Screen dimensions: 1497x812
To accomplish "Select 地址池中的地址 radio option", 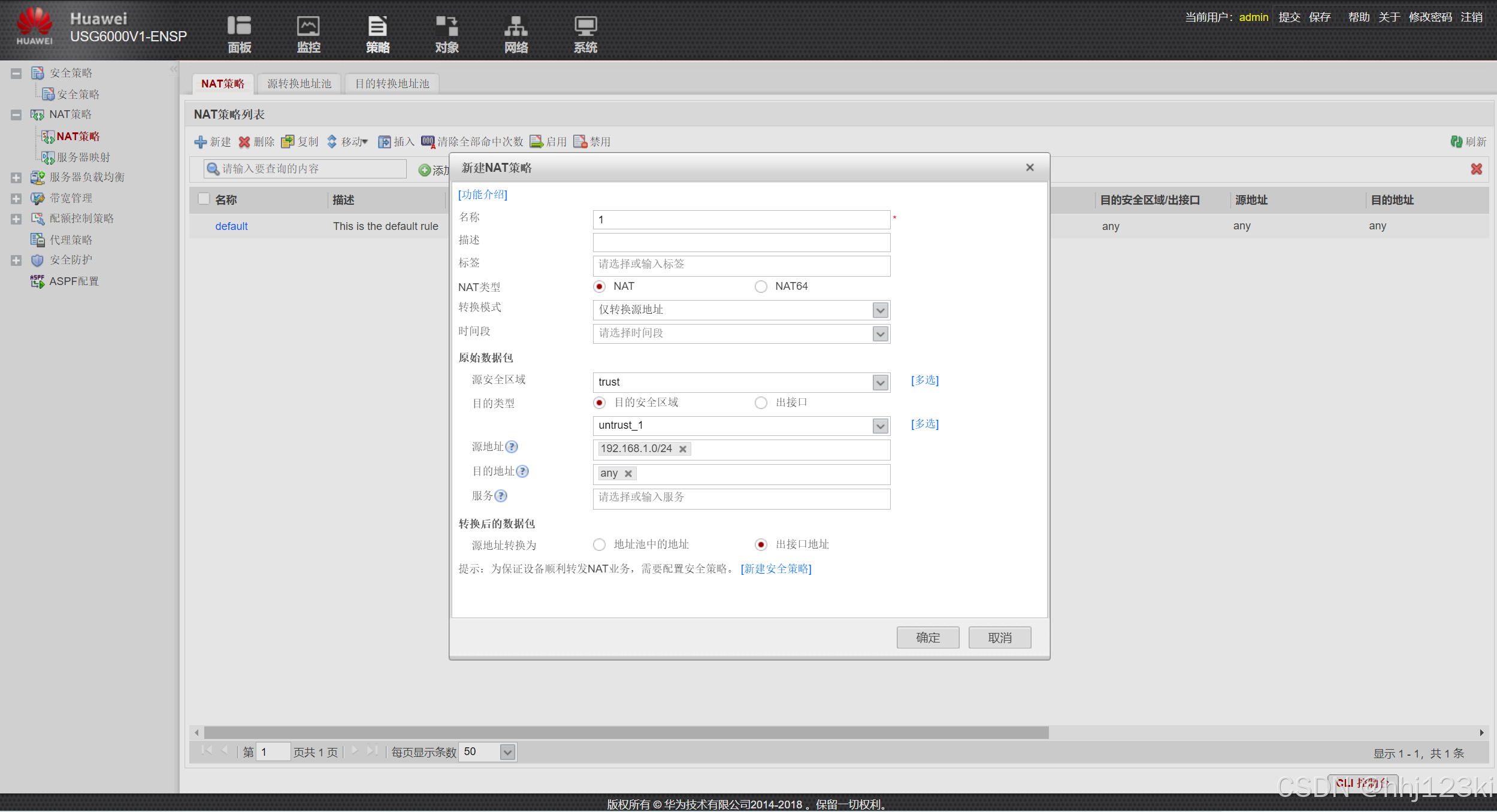I will point(599,544).
